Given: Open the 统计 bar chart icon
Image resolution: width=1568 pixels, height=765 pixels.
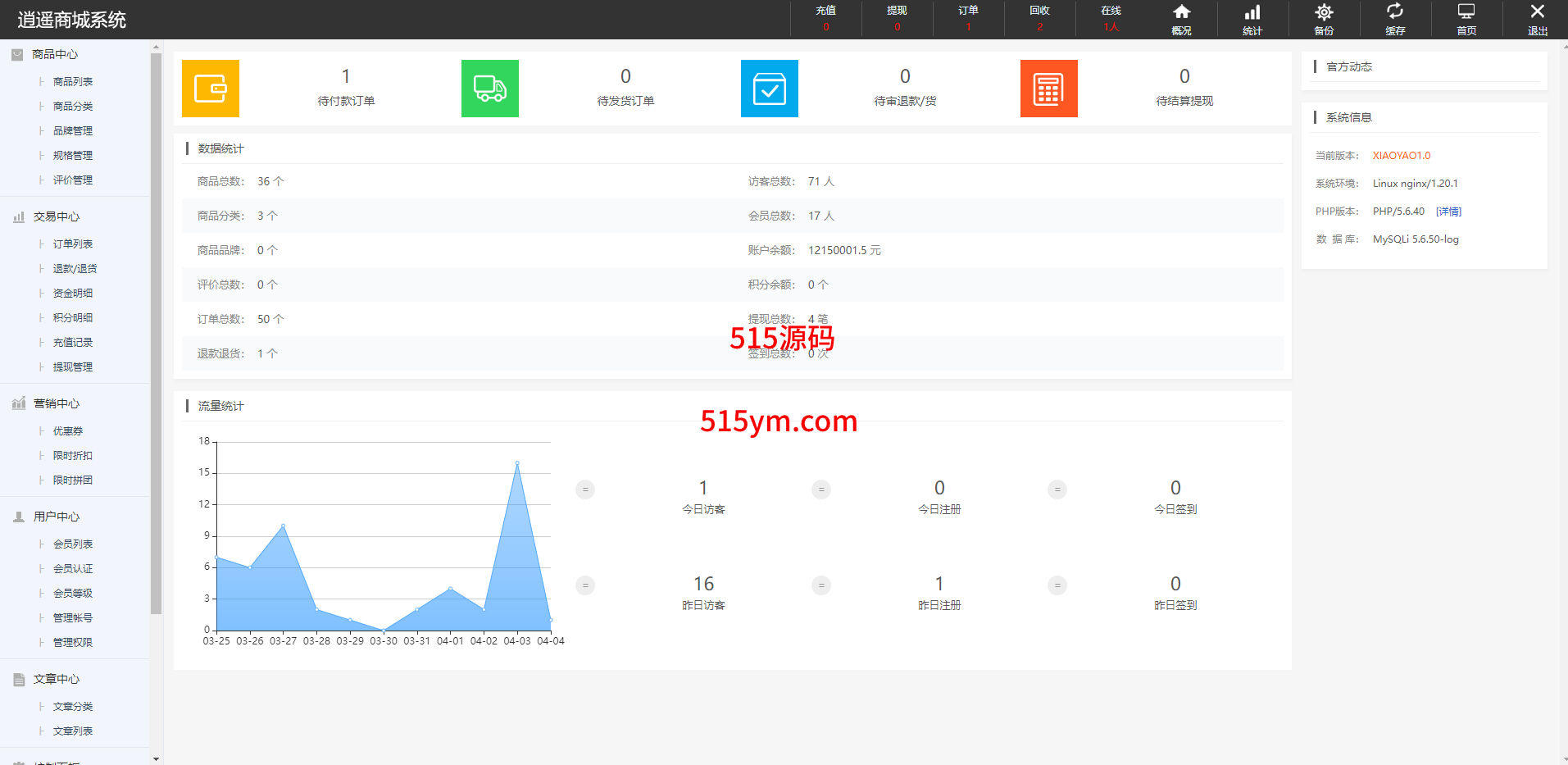Looking at the screenshot, I should [1252, 19].
